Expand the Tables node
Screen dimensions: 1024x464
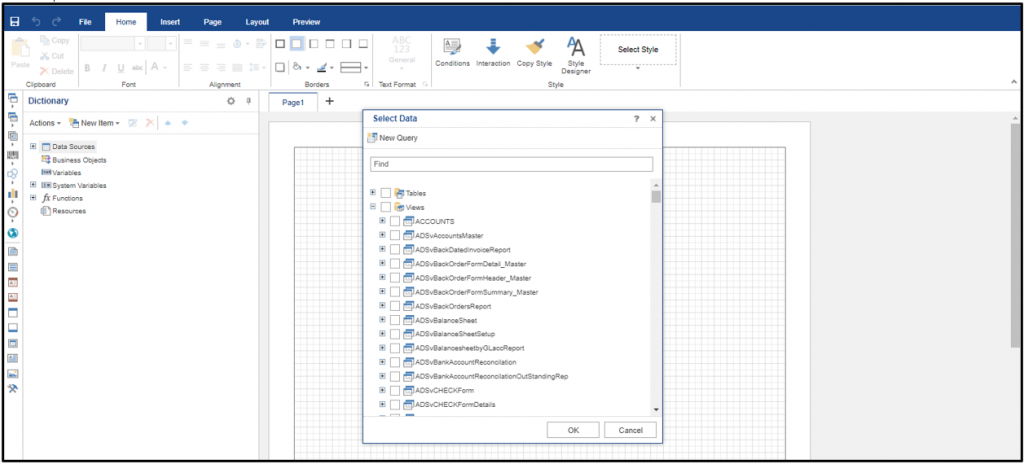point(373,193)
